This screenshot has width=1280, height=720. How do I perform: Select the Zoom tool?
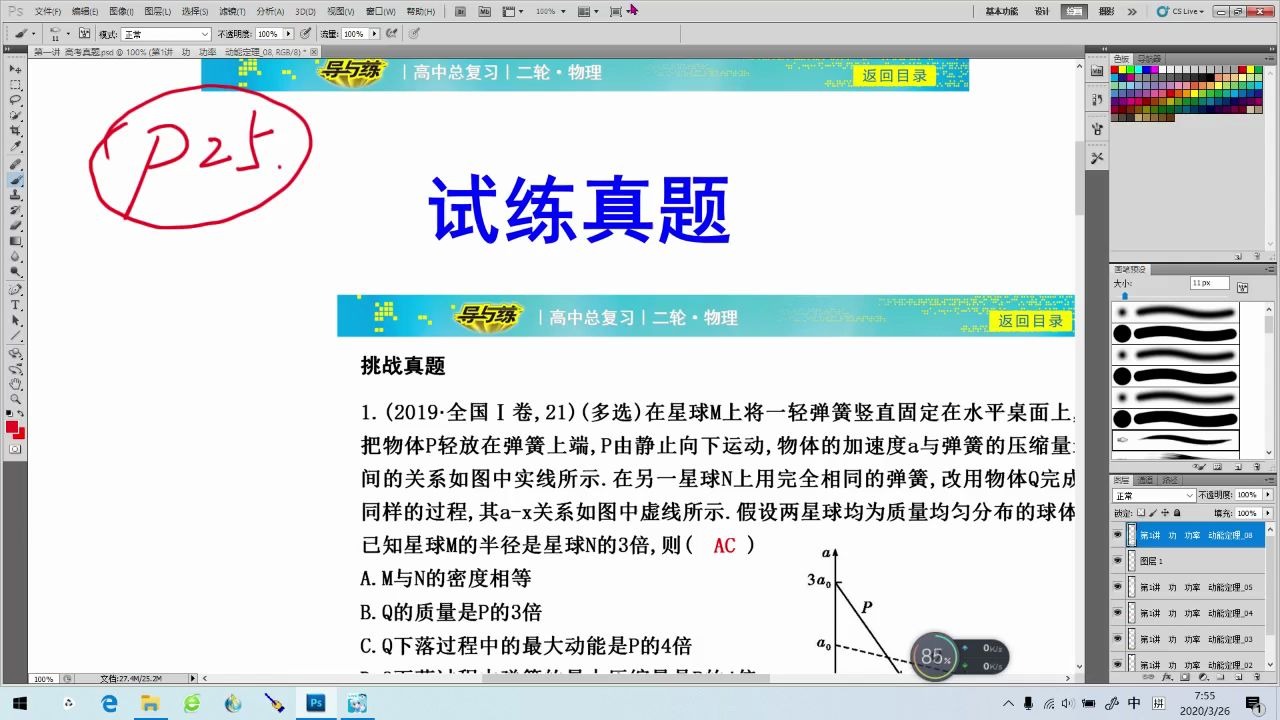tap(15, 400)
